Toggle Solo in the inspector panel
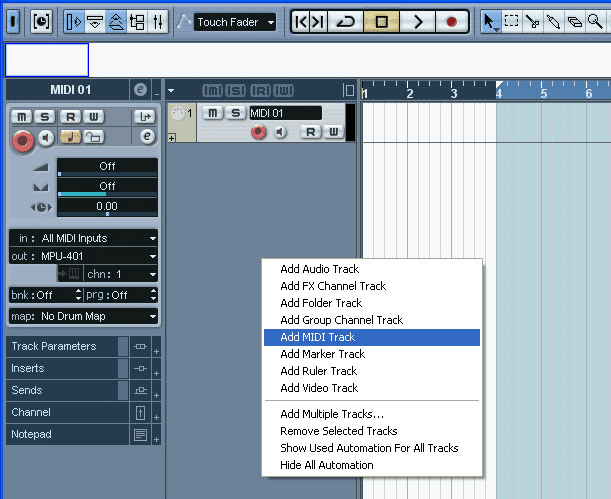 [45, 116]
